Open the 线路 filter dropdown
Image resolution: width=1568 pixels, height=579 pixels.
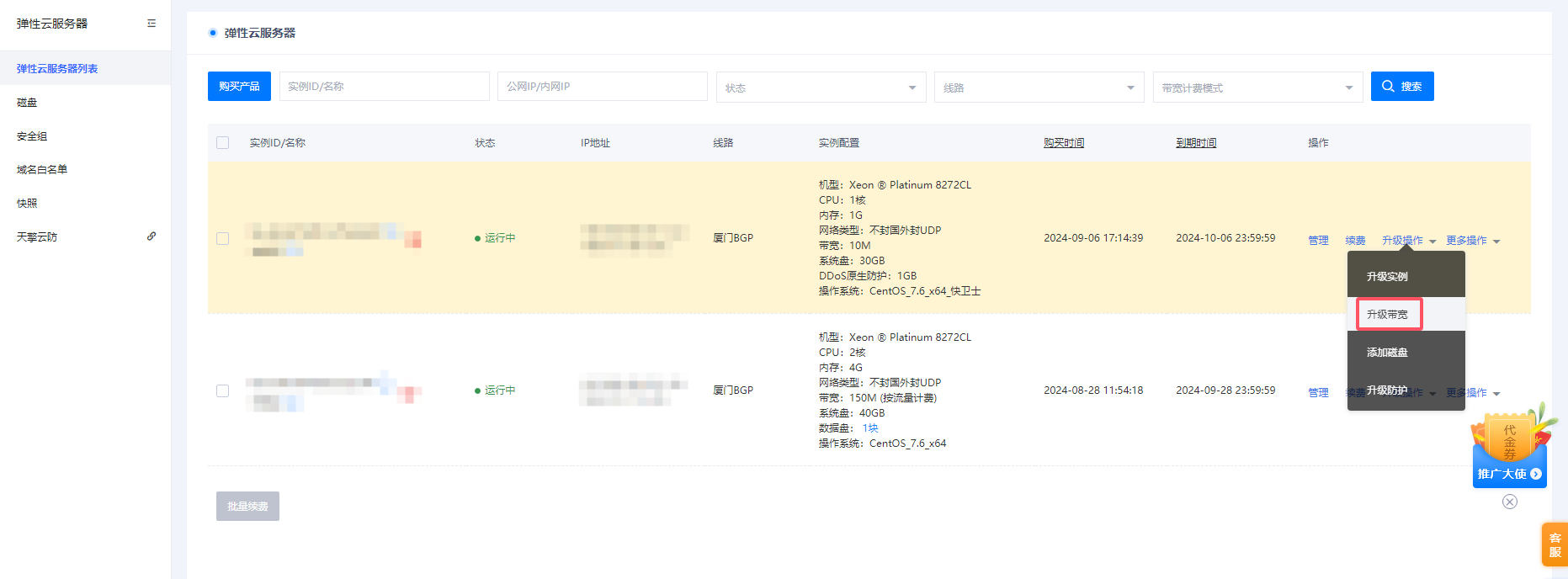[x=1039, y=88]
